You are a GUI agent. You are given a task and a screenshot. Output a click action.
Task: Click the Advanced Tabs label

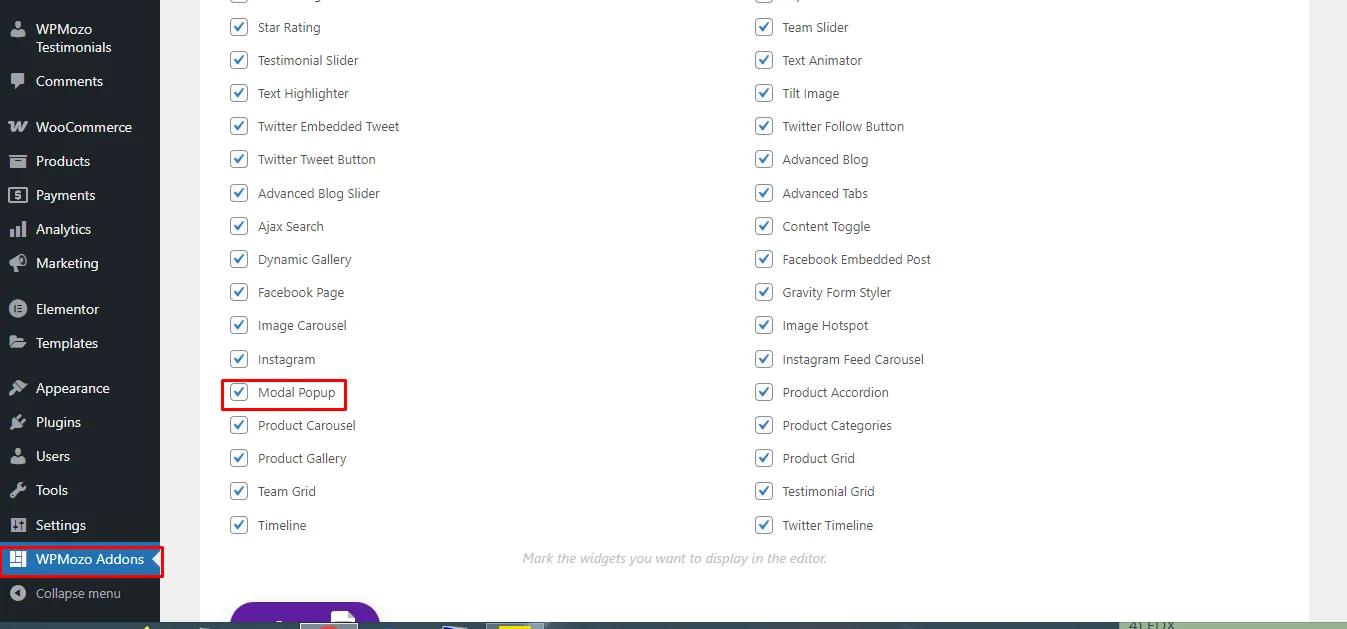(x=825, y=193)
